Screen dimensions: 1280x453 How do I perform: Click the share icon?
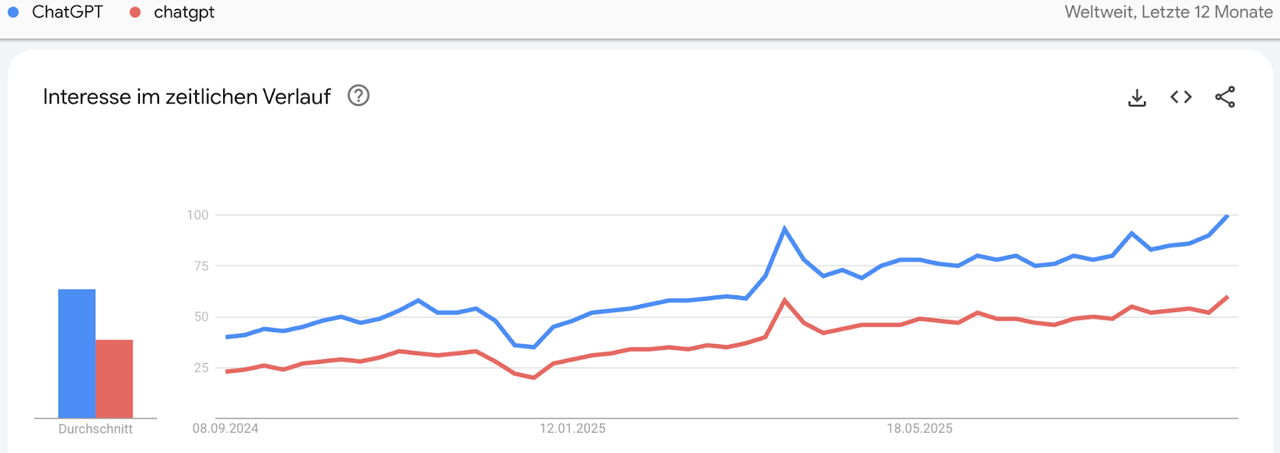1225,97
